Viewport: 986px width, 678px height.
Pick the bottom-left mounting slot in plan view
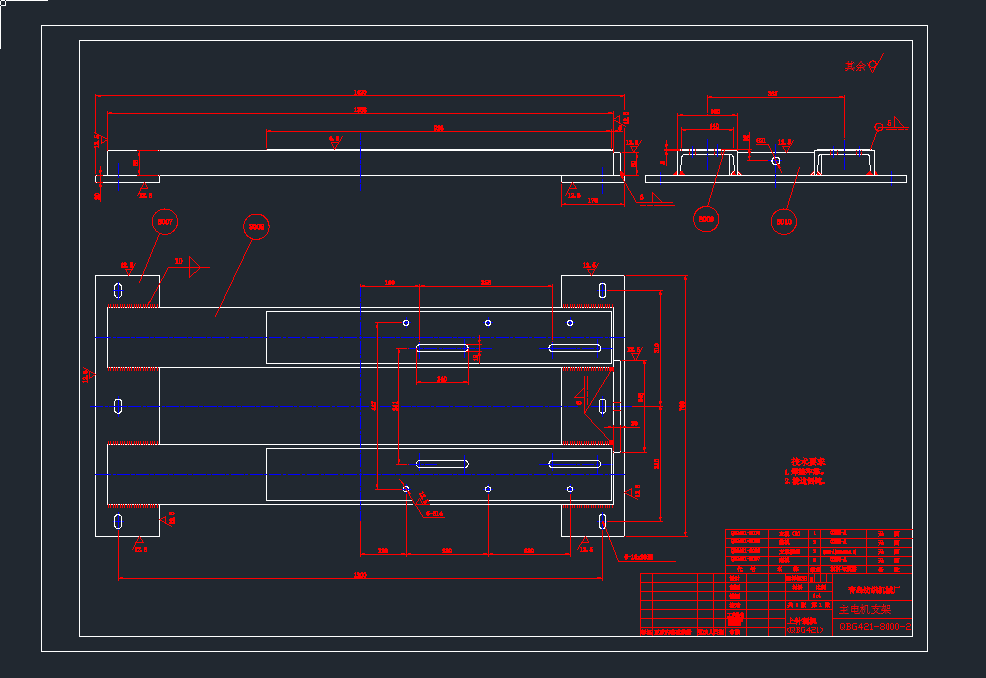click(119, 522)
